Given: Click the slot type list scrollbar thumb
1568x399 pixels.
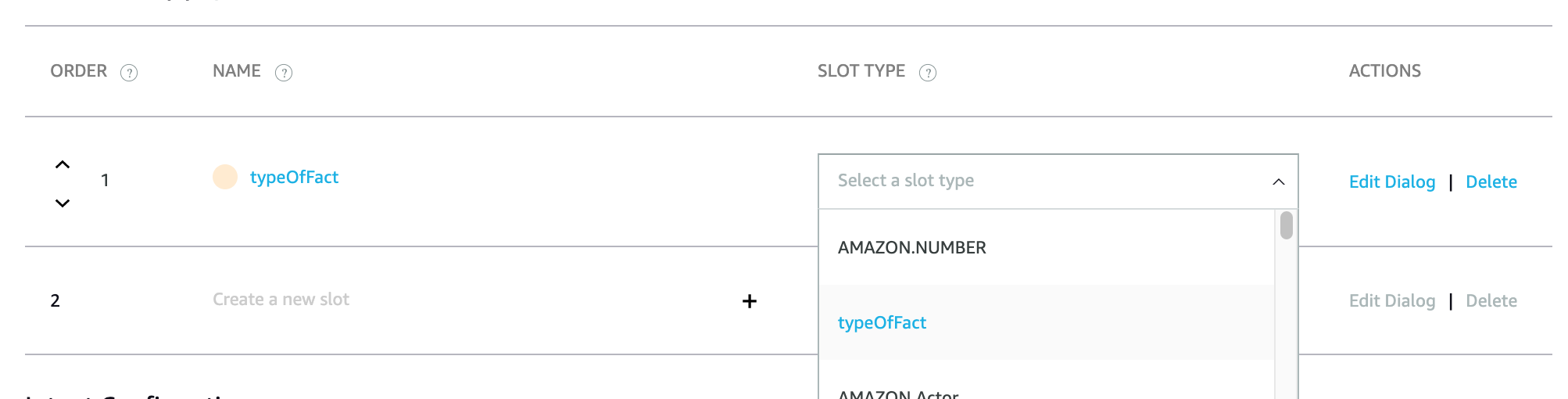Looking at the screenshot, I should tap(1286, 225).
